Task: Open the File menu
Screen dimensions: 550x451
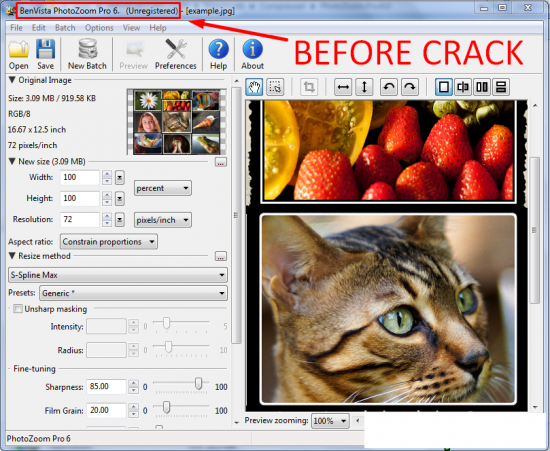Action: [16, 28]
